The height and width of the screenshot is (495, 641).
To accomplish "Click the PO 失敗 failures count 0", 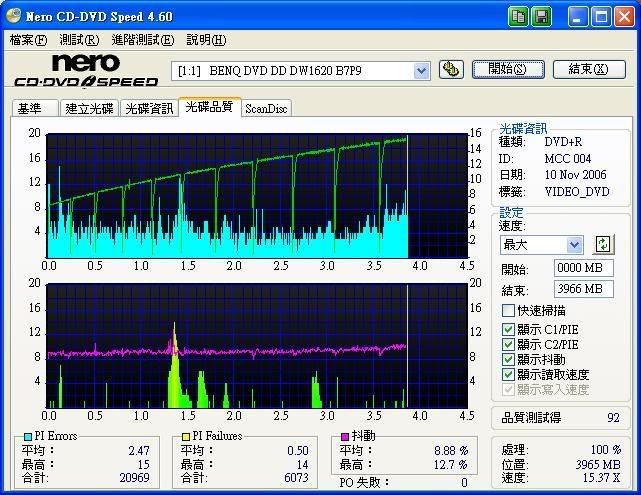I will pos(464,483).
